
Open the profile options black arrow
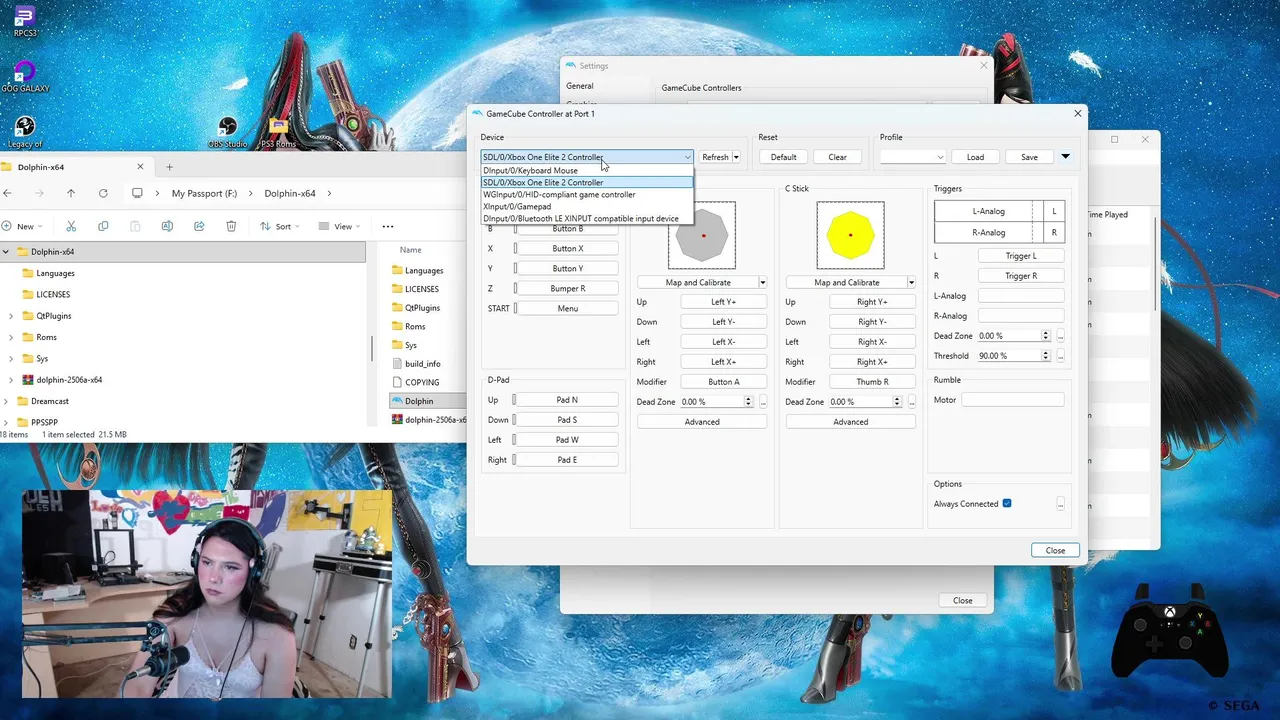(x=1065, y=157)
